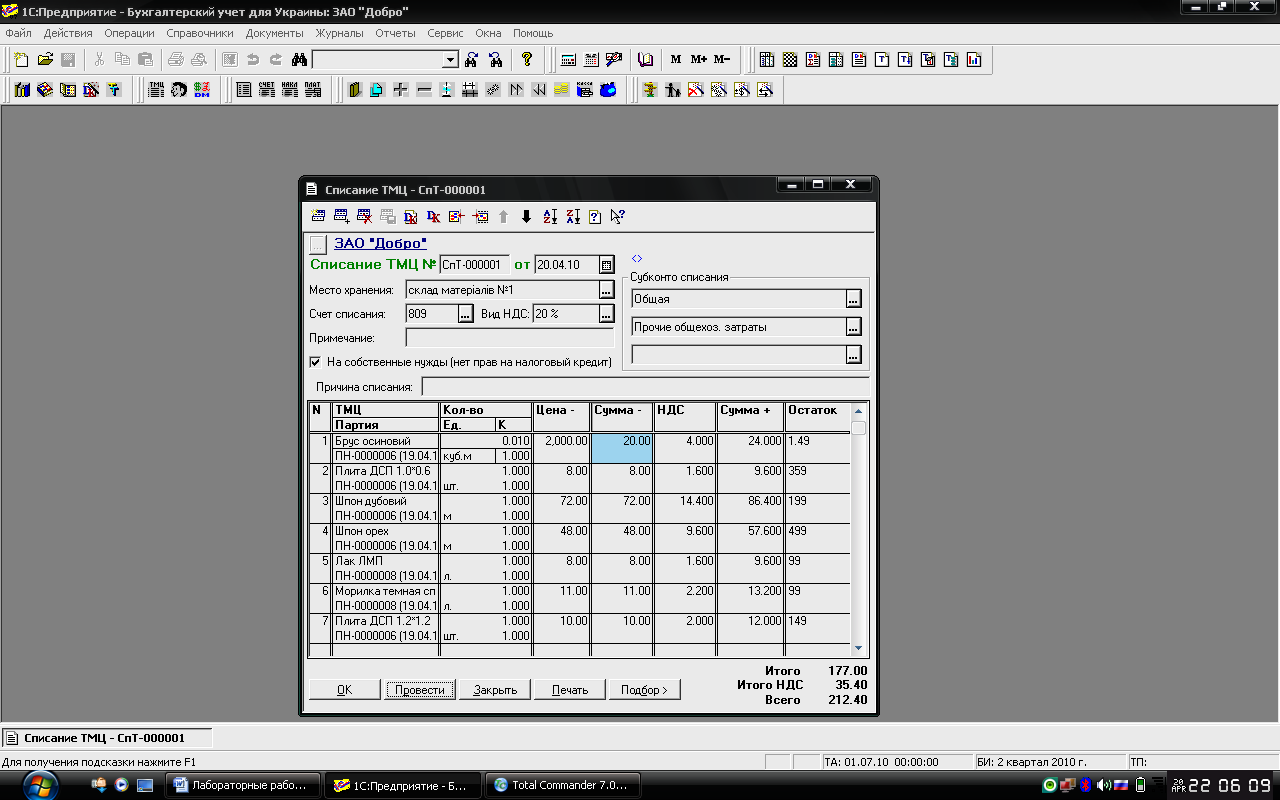This screenshot has width=1280, height=800.
Task: Click the $ DM currency icon
Action: pyautogui.click(x=202, y=90)
